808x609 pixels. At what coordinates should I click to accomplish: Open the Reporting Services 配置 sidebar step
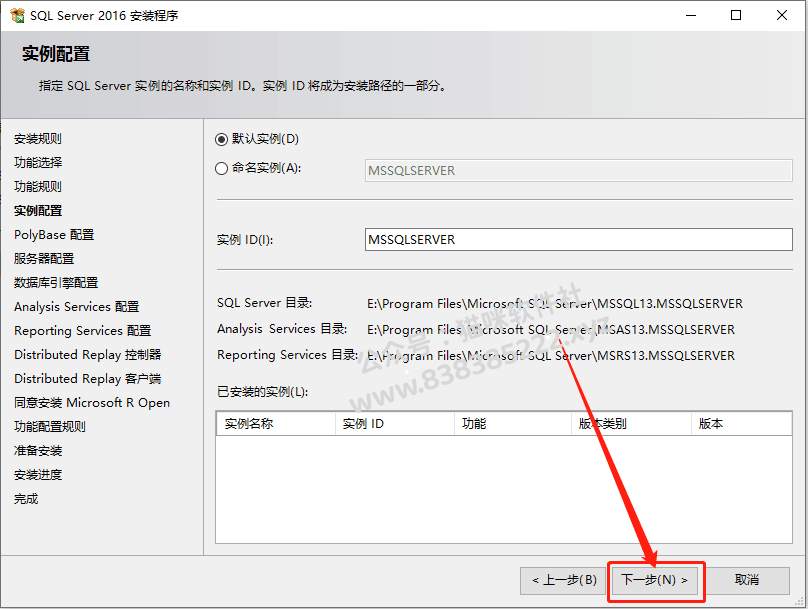(x=82, y=331)
